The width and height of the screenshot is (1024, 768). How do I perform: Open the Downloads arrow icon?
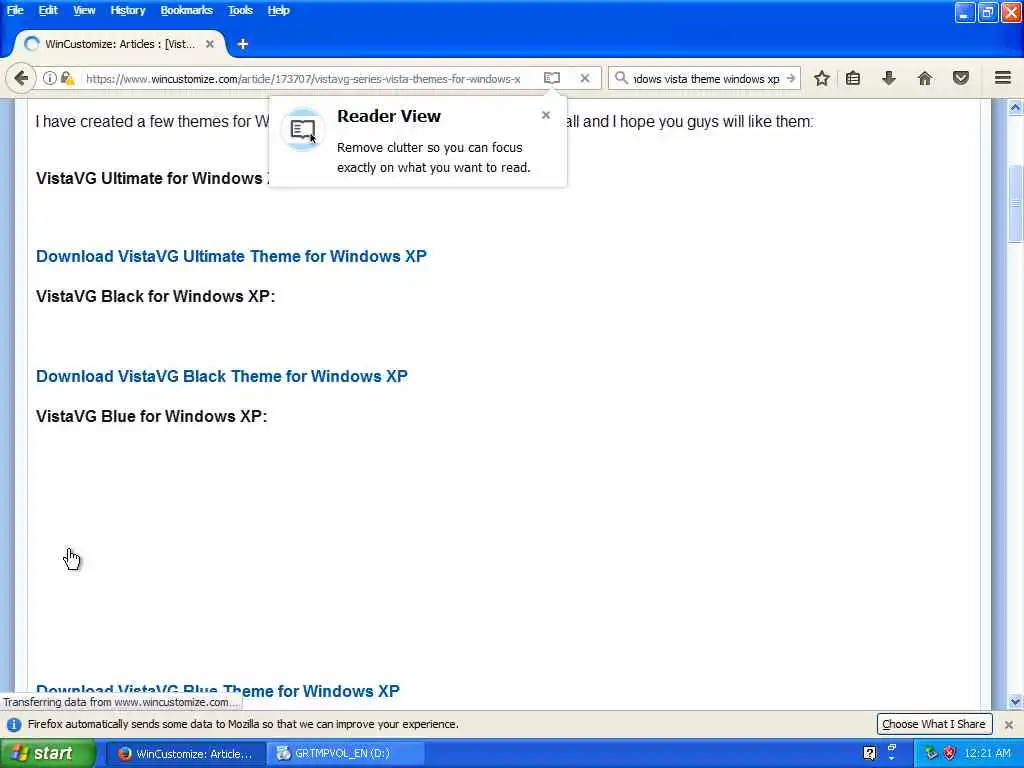888,78
